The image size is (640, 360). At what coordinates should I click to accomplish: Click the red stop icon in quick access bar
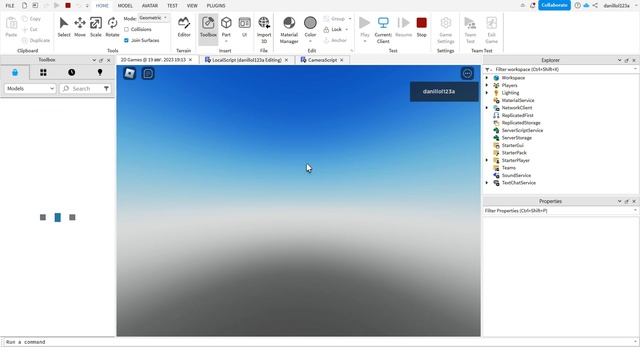(68, 6)
